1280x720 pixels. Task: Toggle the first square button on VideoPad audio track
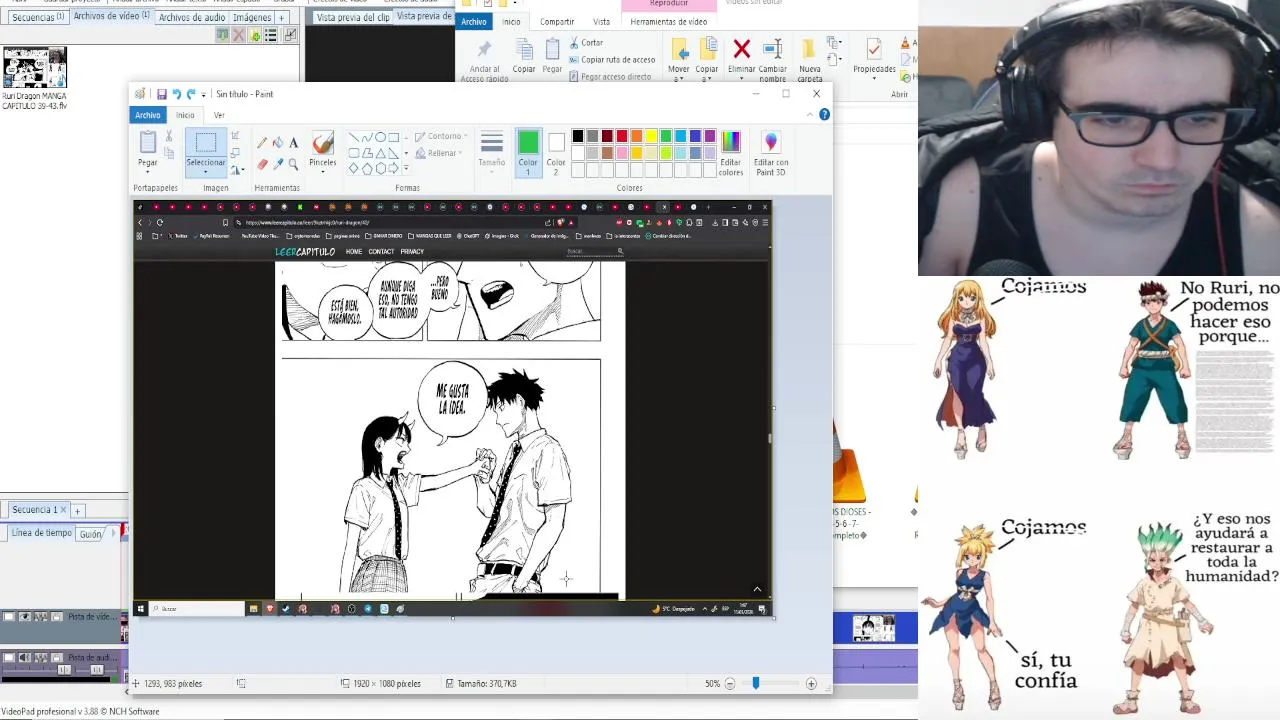9,657
